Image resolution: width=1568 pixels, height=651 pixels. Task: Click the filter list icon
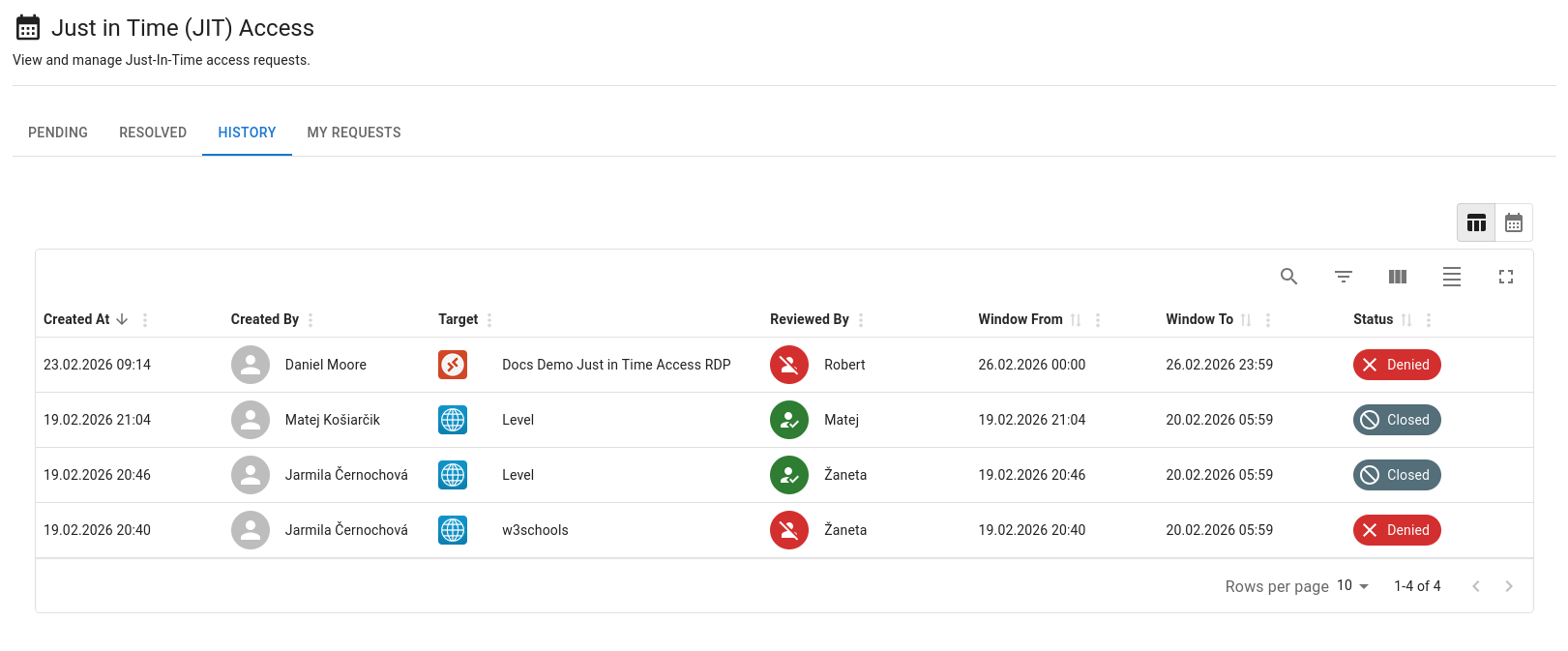[1343, 277]
